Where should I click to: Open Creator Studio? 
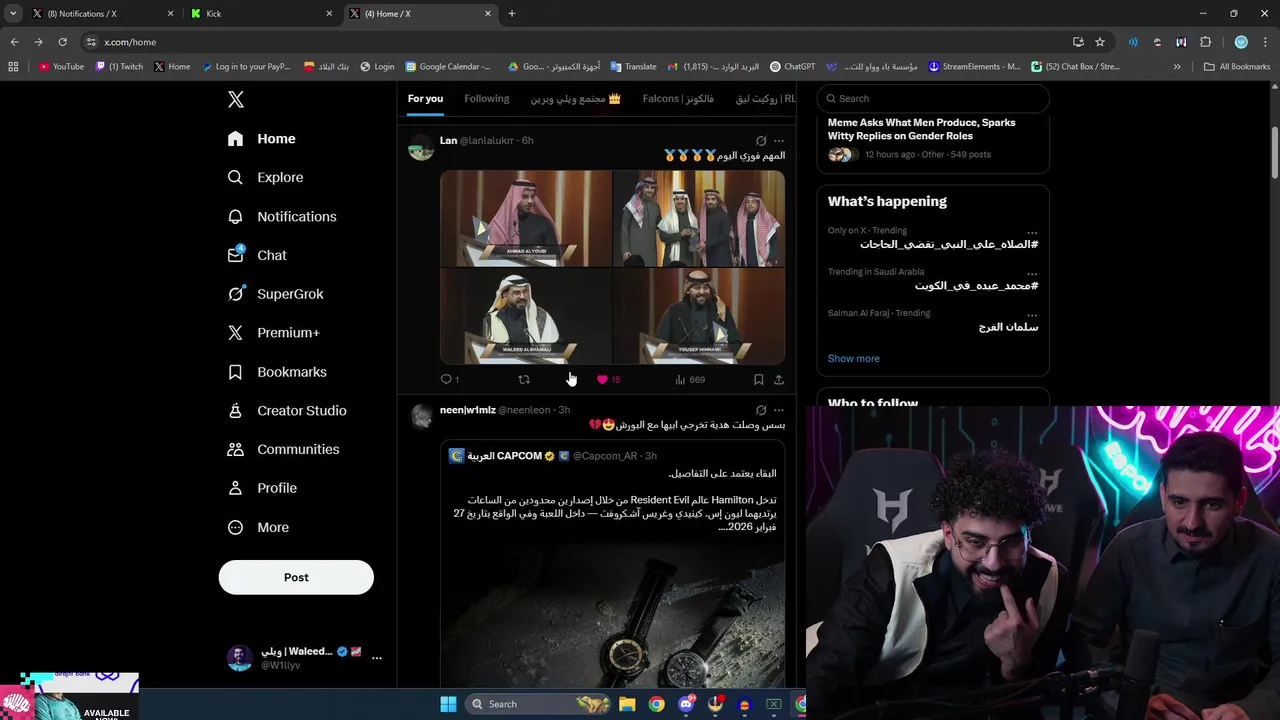tap(287, 411)
